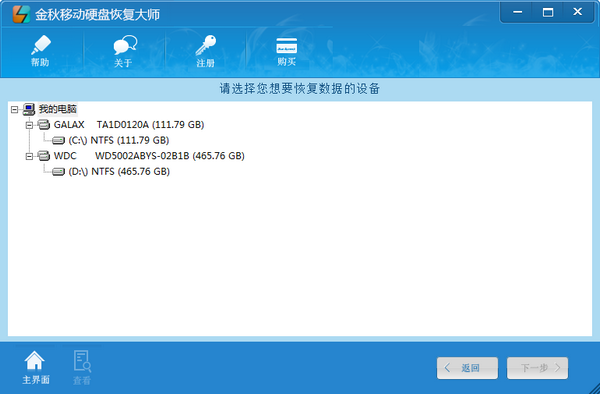The height and width of the screenshot is (394, 600).
Task: Click the 下一步 next button
Action: coord(537,368)
